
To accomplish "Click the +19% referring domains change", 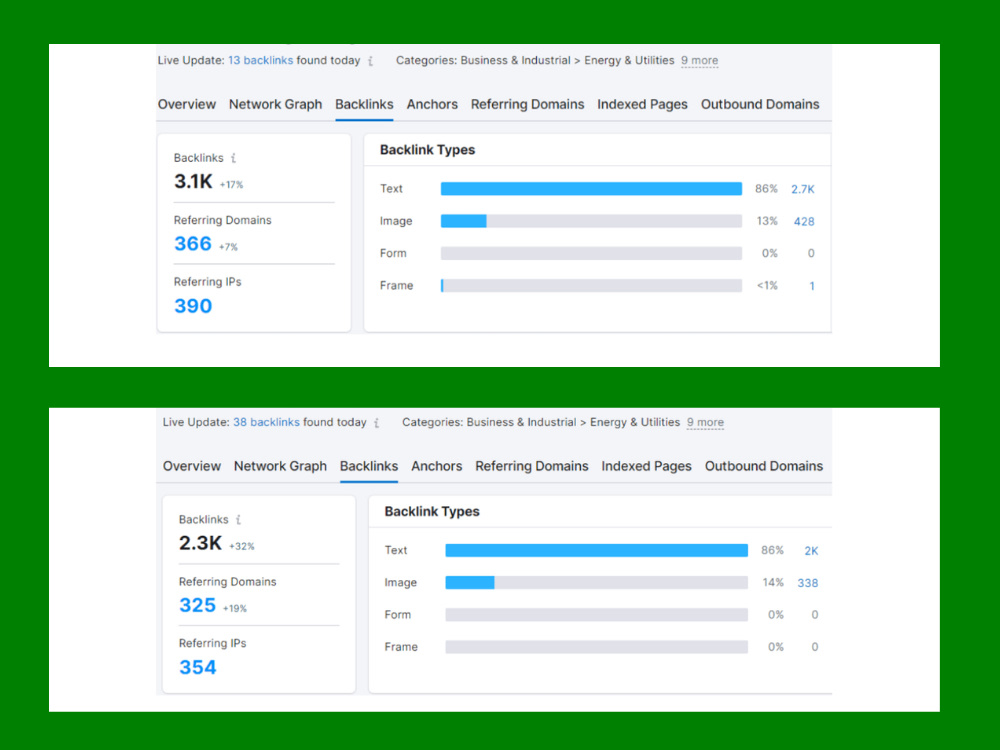I will click(x=235, y=609).
